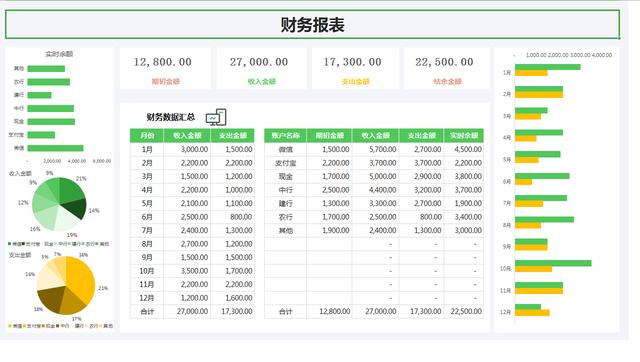Click the 12,800.00 summary card value
The image size is (640, 362).
pyautogui.click(x=163, y=62)
